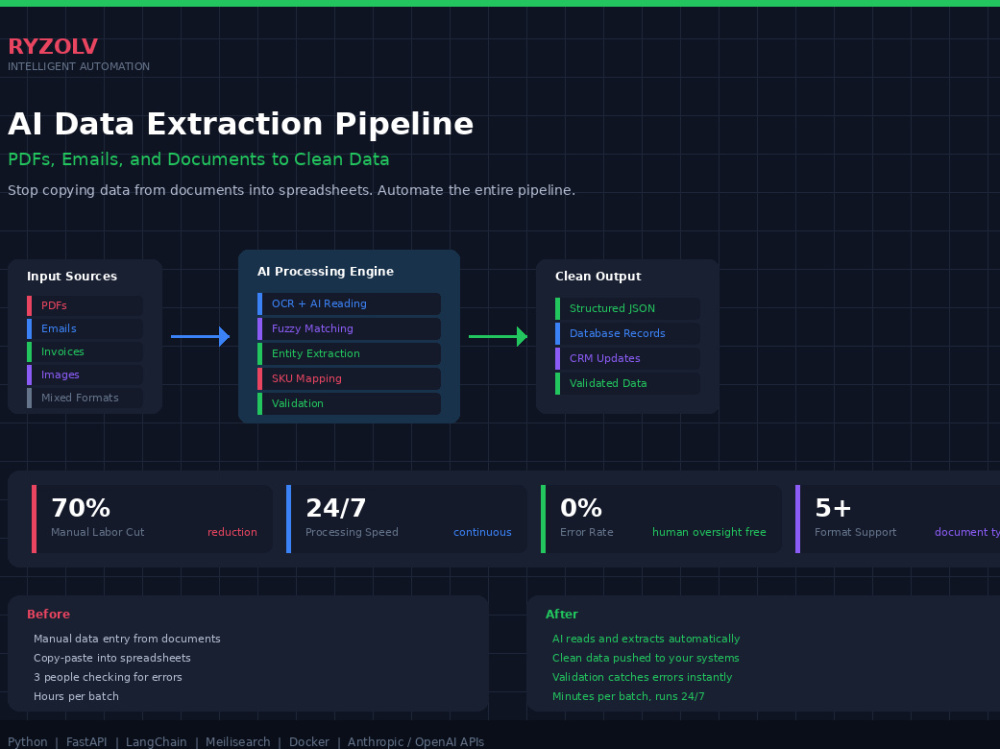Click Docker in the tech stack footer
This screenshot has height=749, width=1000.
click(309, 742)
